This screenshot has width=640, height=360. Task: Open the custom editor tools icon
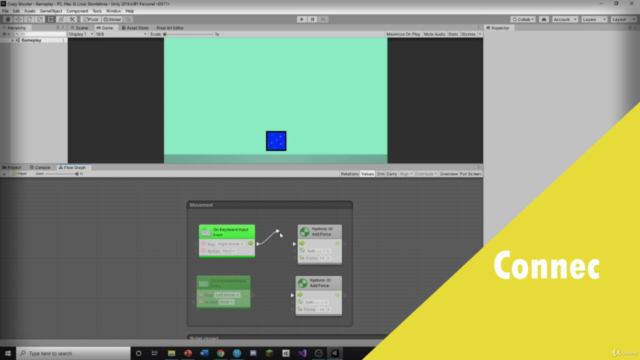(x=72, y=19)
